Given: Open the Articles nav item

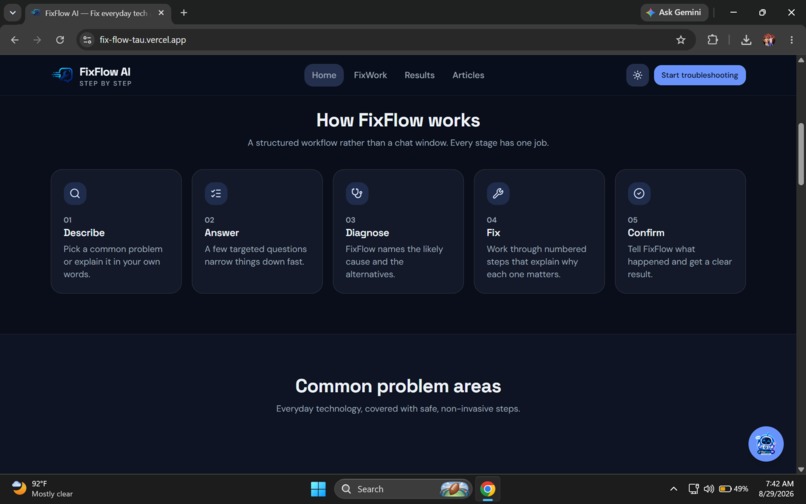Looking at the screenshot, I should coord(468,75).
